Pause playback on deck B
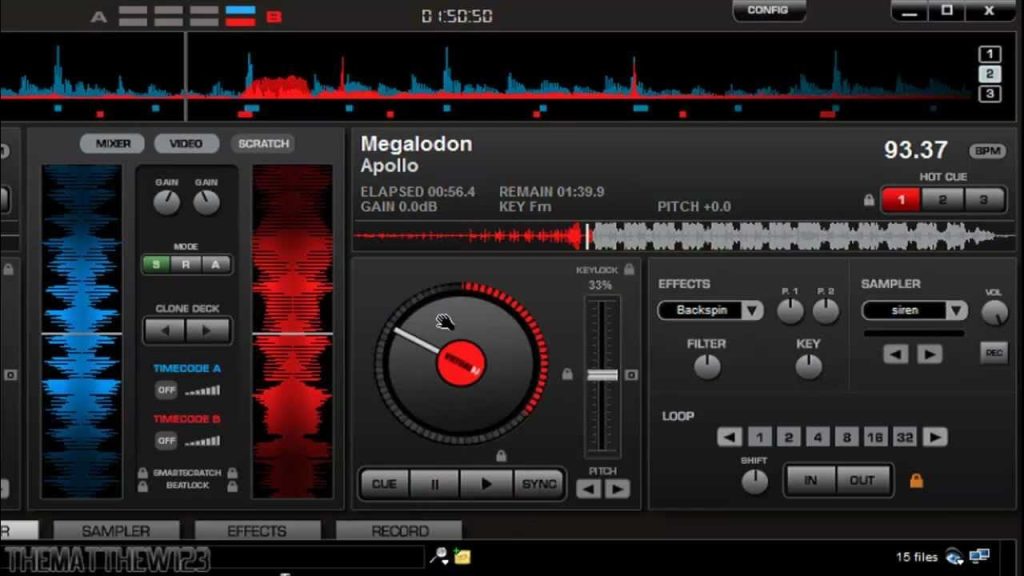This screenshot has height=576, width=1024. click(x=435, y=485)
